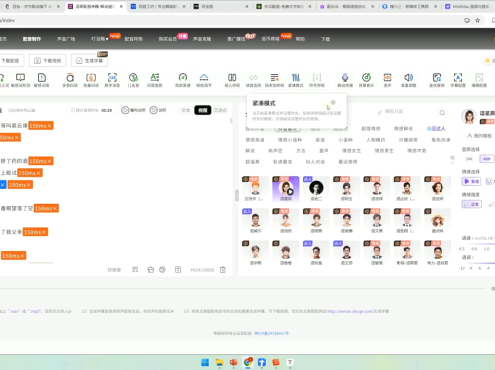Viewport: 495px width, 370px height.
Task: Select the purple play emotion option button
Action: pyautogui.click(x=471, y=181)
